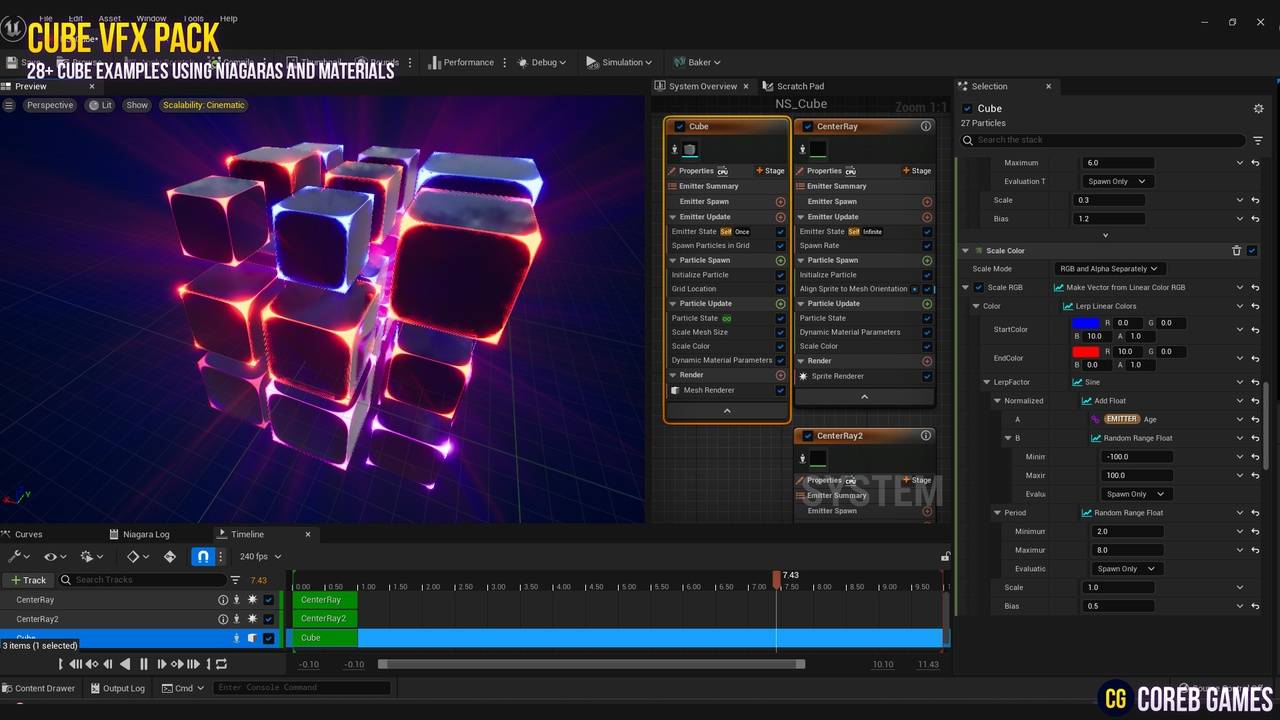Toggle timeline looping
The height and width of the screenshot is (720, 1280).
(221, 664)
